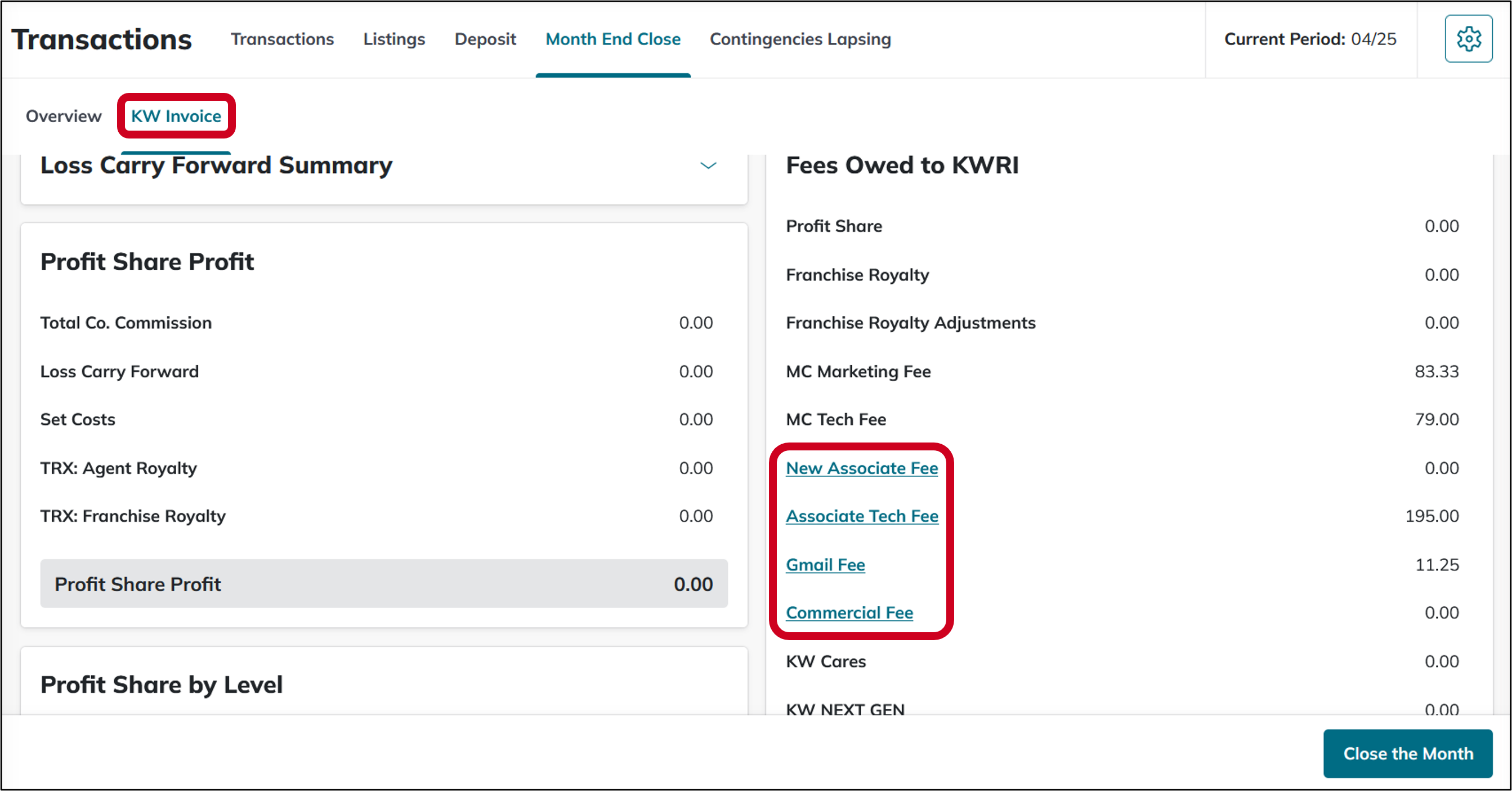
Task: Click the Franchise Royalty Adjustments label
Action: (910, 323)
